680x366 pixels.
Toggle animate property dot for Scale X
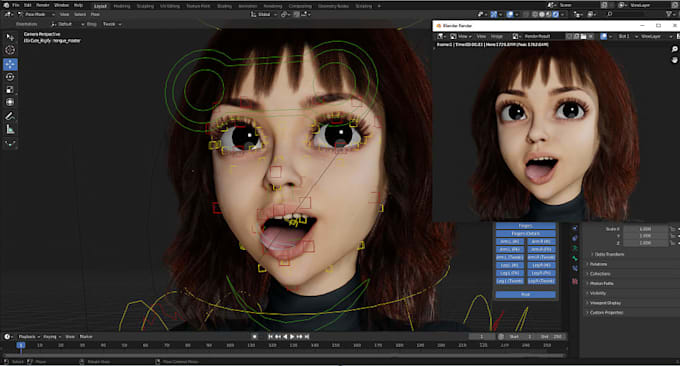678,229
